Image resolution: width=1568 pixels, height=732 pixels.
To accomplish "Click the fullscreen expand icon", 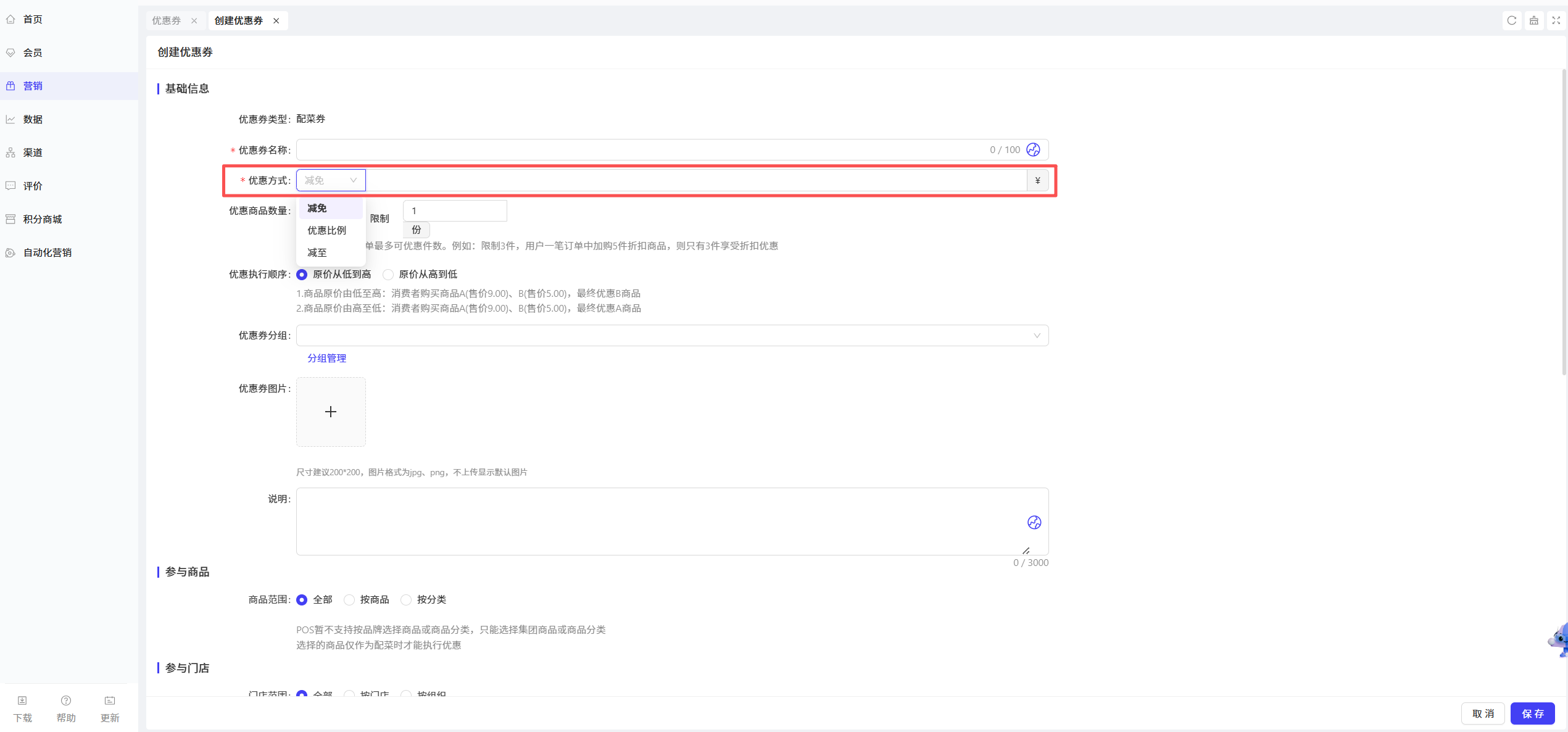I will click(1556, 20).
